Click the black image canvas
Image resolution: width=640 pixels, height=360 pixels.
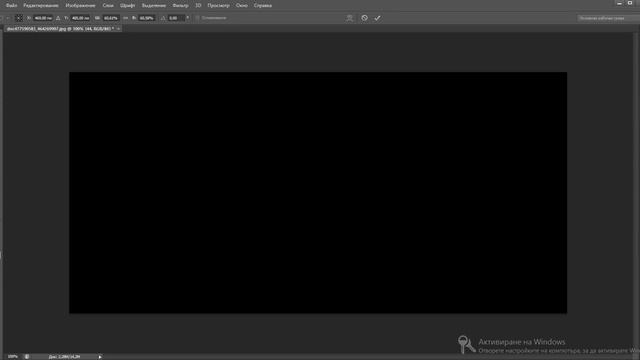(318, 193)
